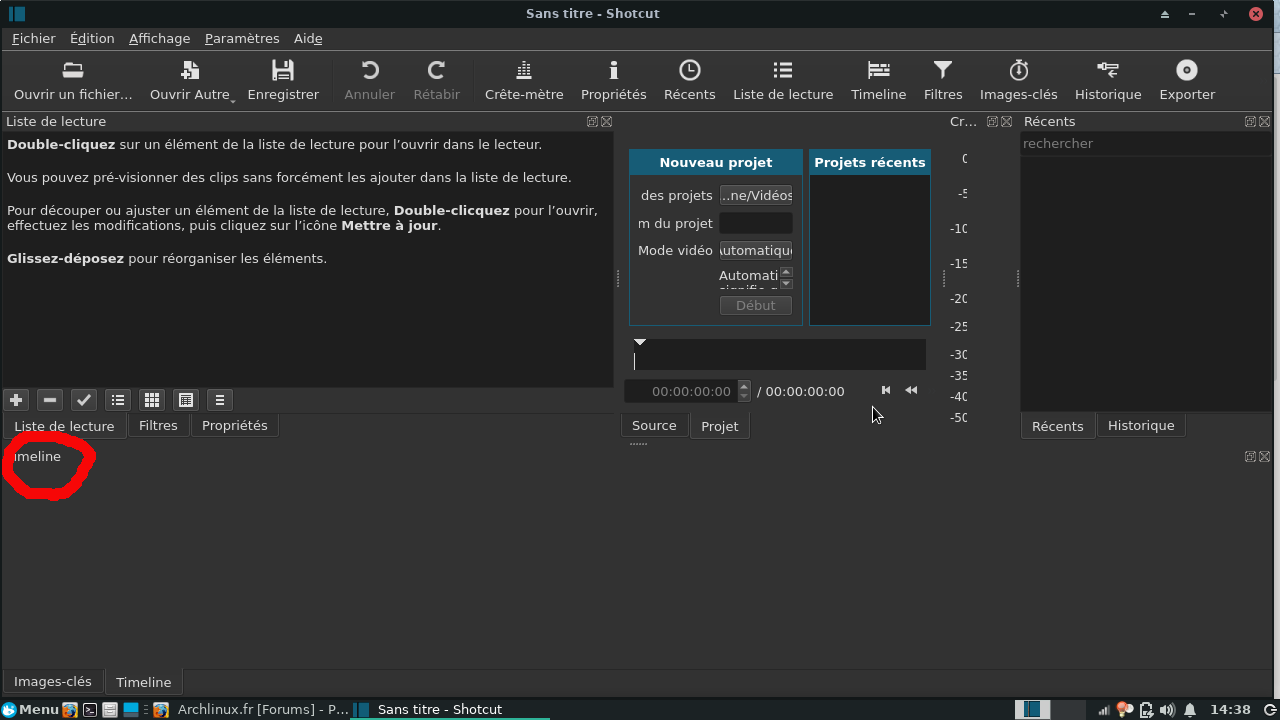The height and width of the screenshot is (720, 1280).
Task: Switch playlist to details list view
Action: pos(118,400)
